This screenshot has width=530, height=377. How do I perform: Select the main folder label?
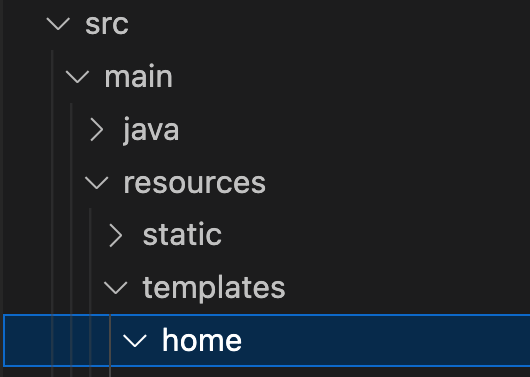tap(139, 77)
